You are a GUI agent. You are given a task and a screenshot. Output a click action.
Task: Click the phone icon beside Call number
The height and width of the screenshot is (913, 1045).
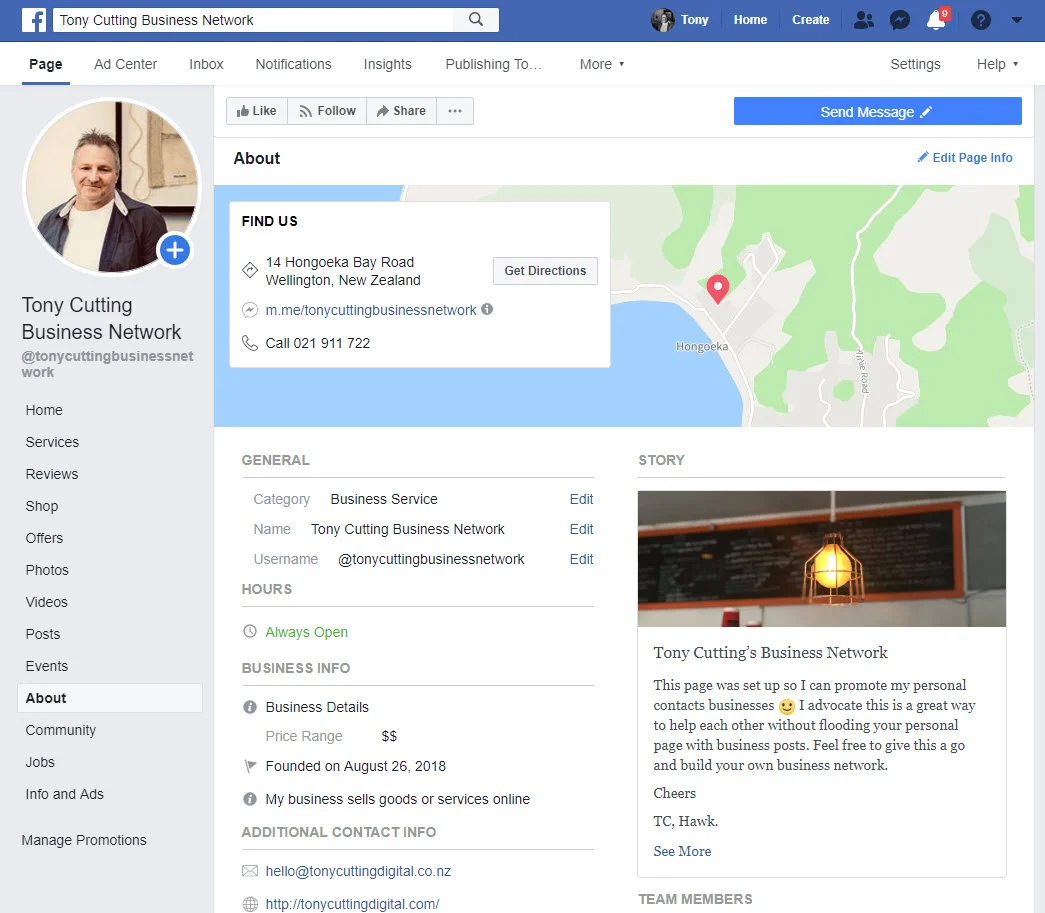250,343
